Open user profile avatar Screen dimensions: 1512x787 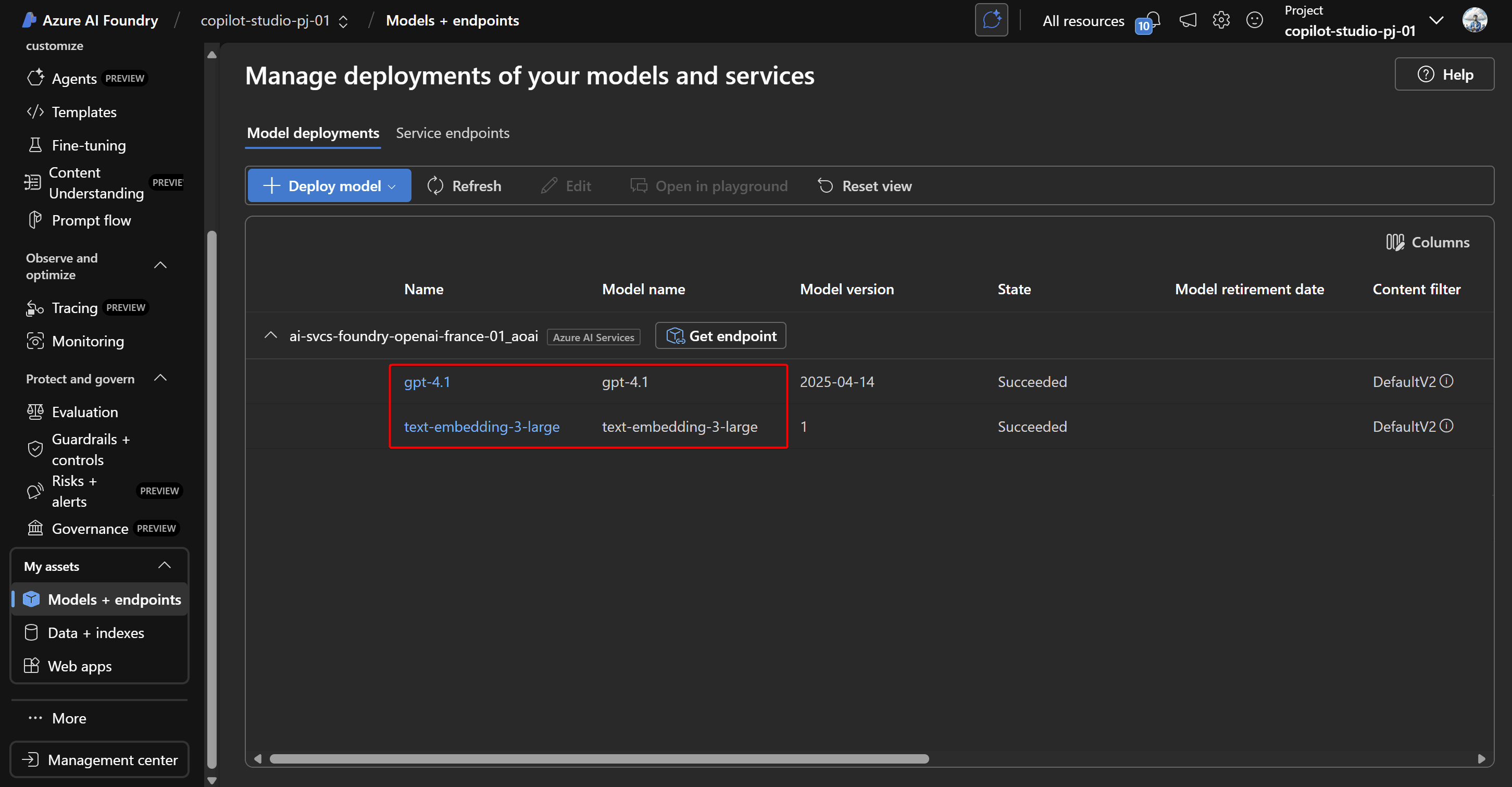pos(1474,20)
